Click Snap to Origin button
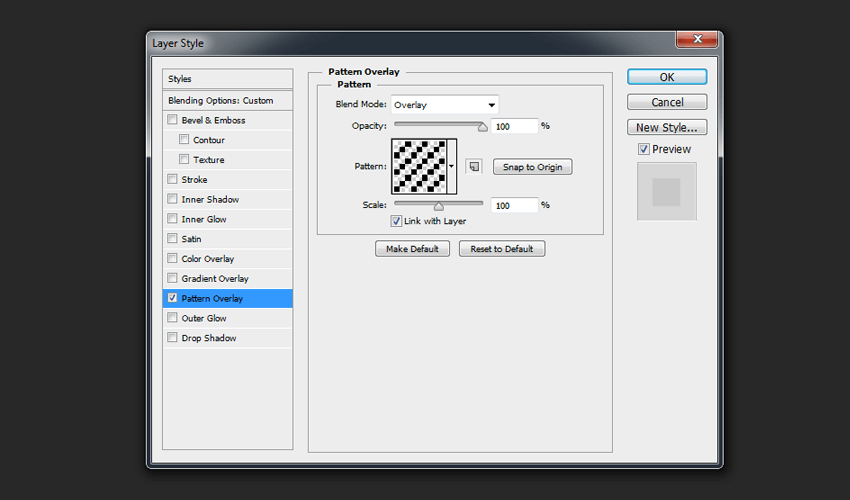 tap(532, 167)
